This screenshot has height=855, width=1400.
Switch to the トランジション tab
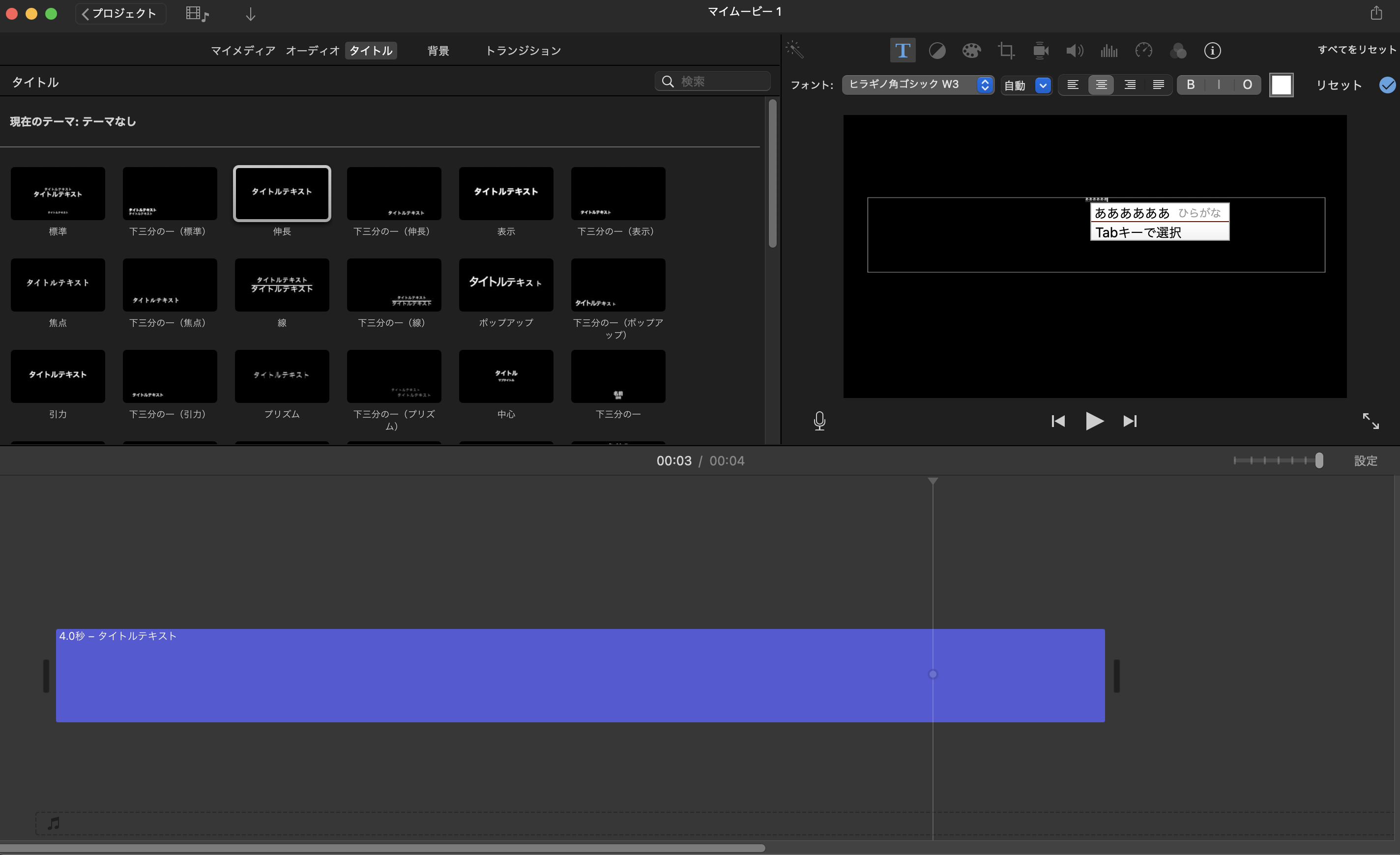(523, 51)
